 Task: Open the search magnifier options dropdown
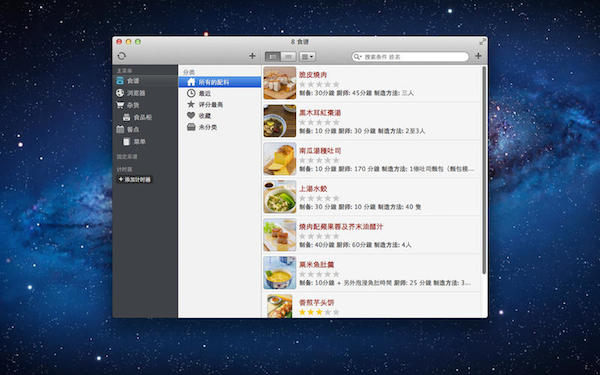(358, 57)
